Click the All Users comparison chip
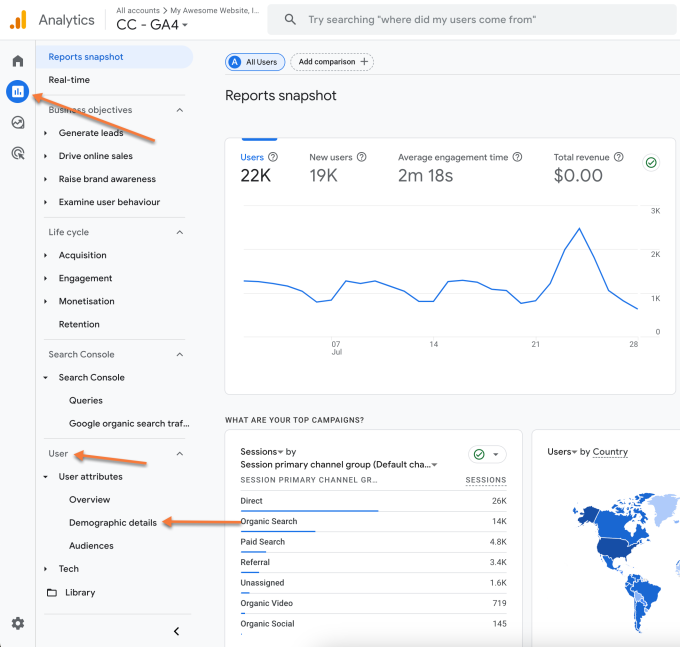 [255, 62]
